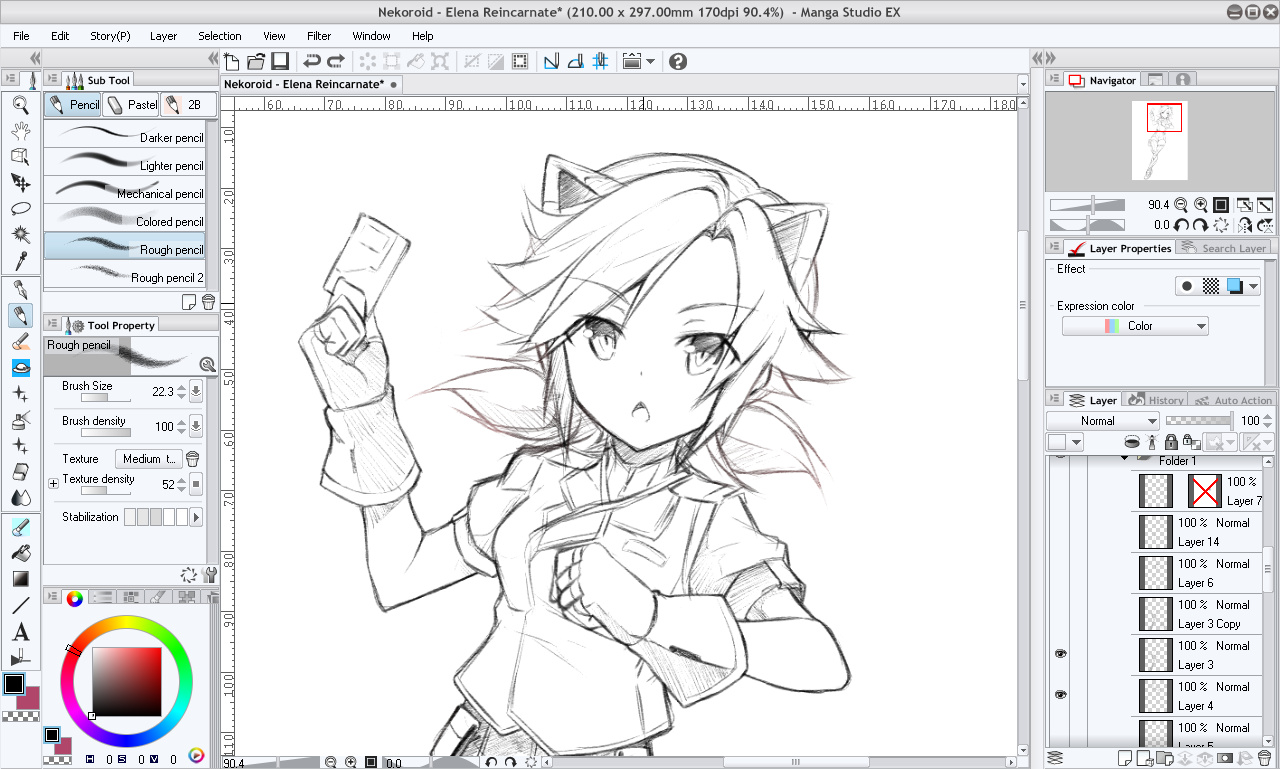Screen dimensions: 1280x769
Task: Toggle Border effect circle icon
Action: pyautogui.click(x=1187, y=286)
